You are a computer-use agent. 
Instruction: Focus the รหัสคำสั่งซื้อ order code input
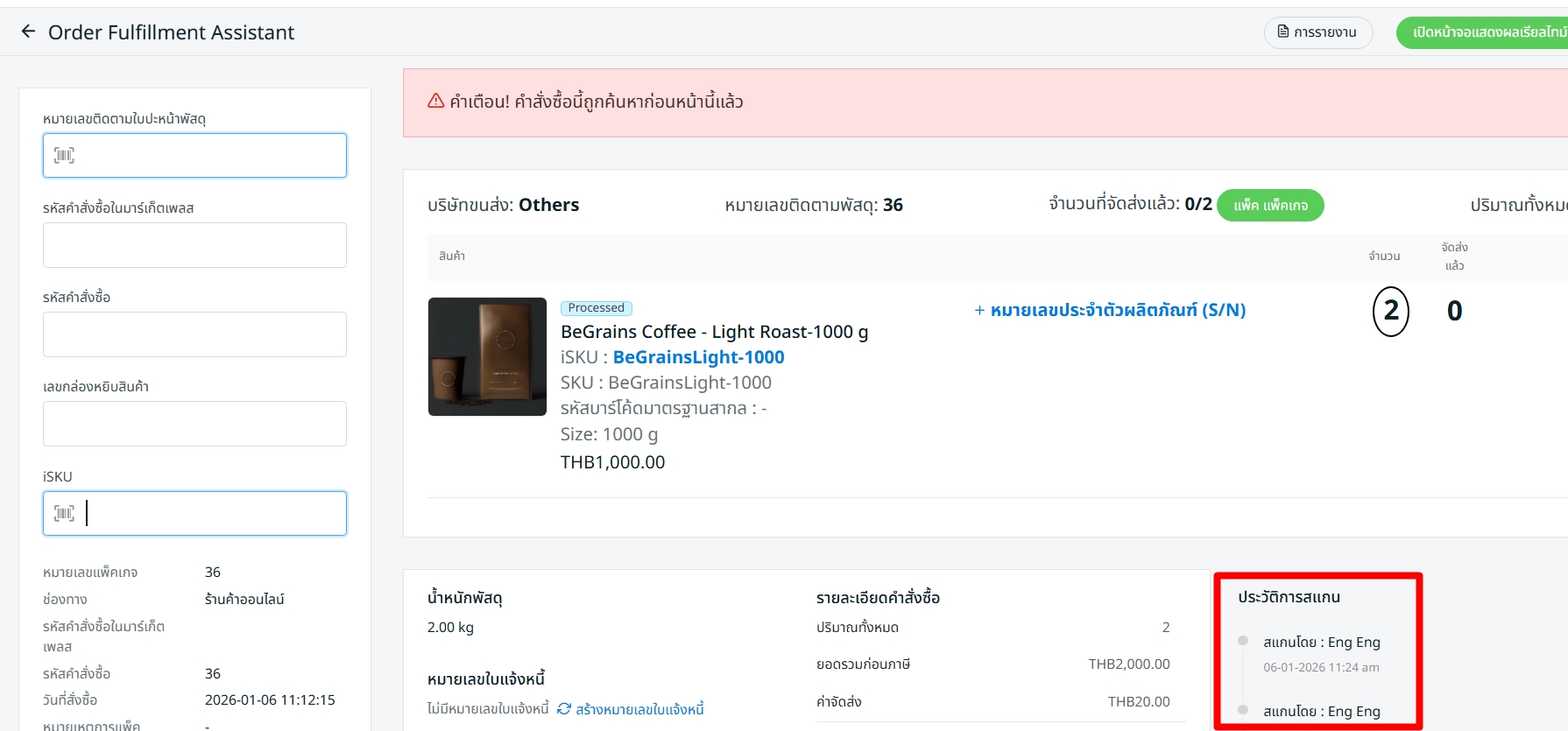pyautogui.click(x=194, y=334)
